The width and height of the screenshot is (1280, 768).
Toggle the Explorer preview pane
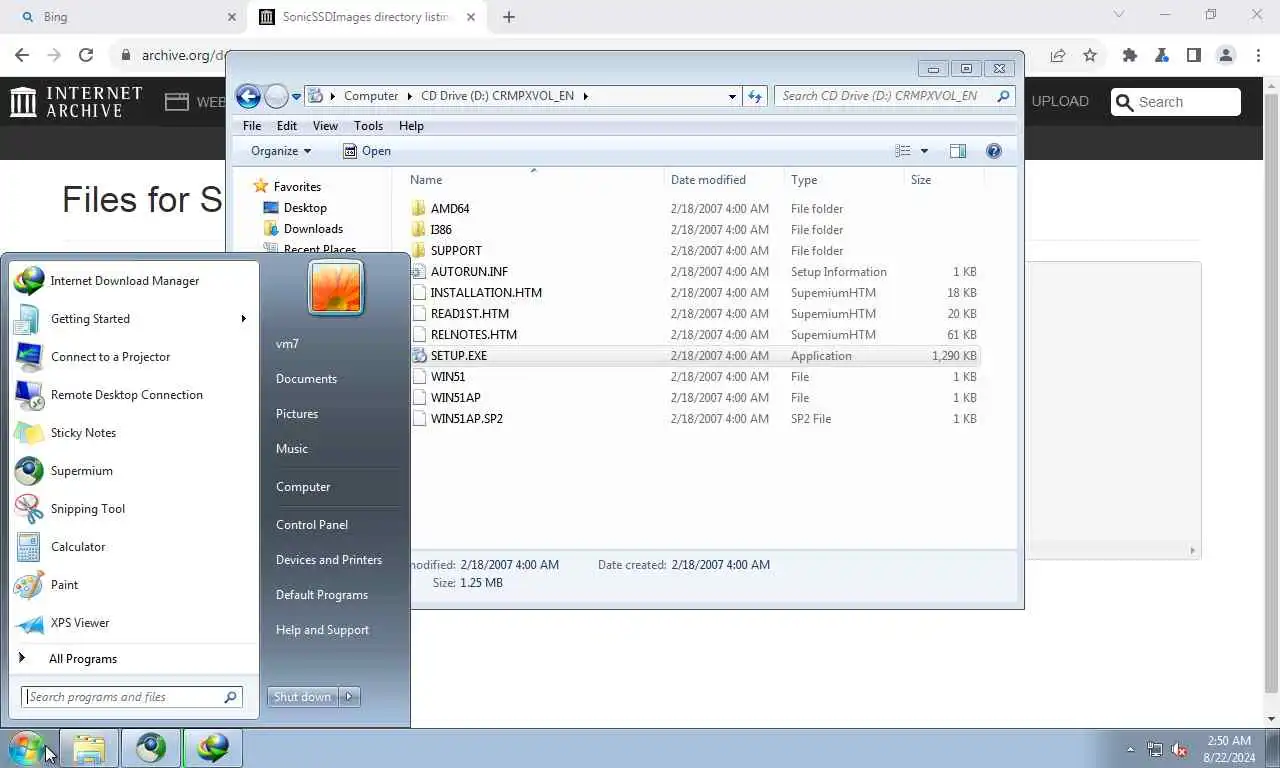point(958,151)
